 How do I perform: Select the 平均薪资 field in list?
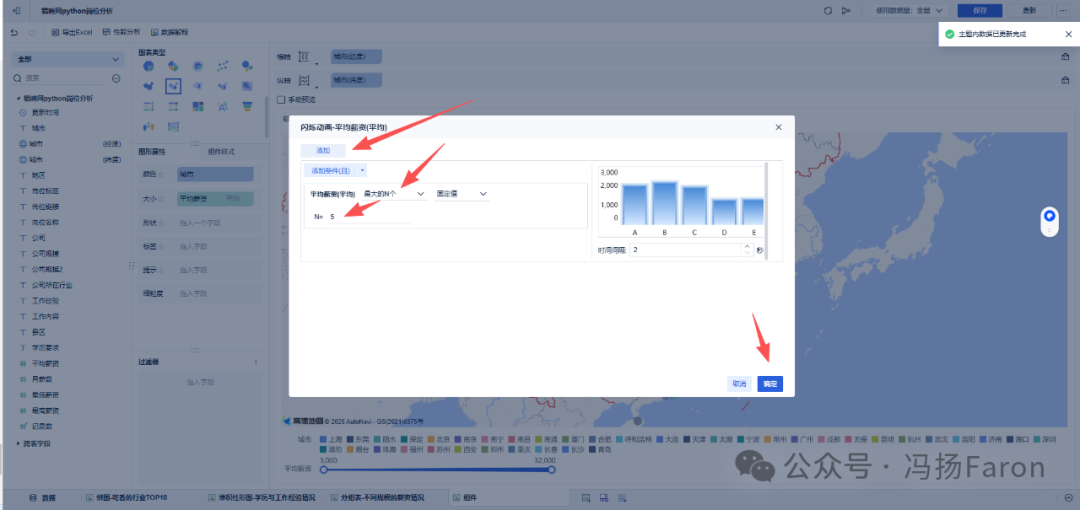point(45,363)
